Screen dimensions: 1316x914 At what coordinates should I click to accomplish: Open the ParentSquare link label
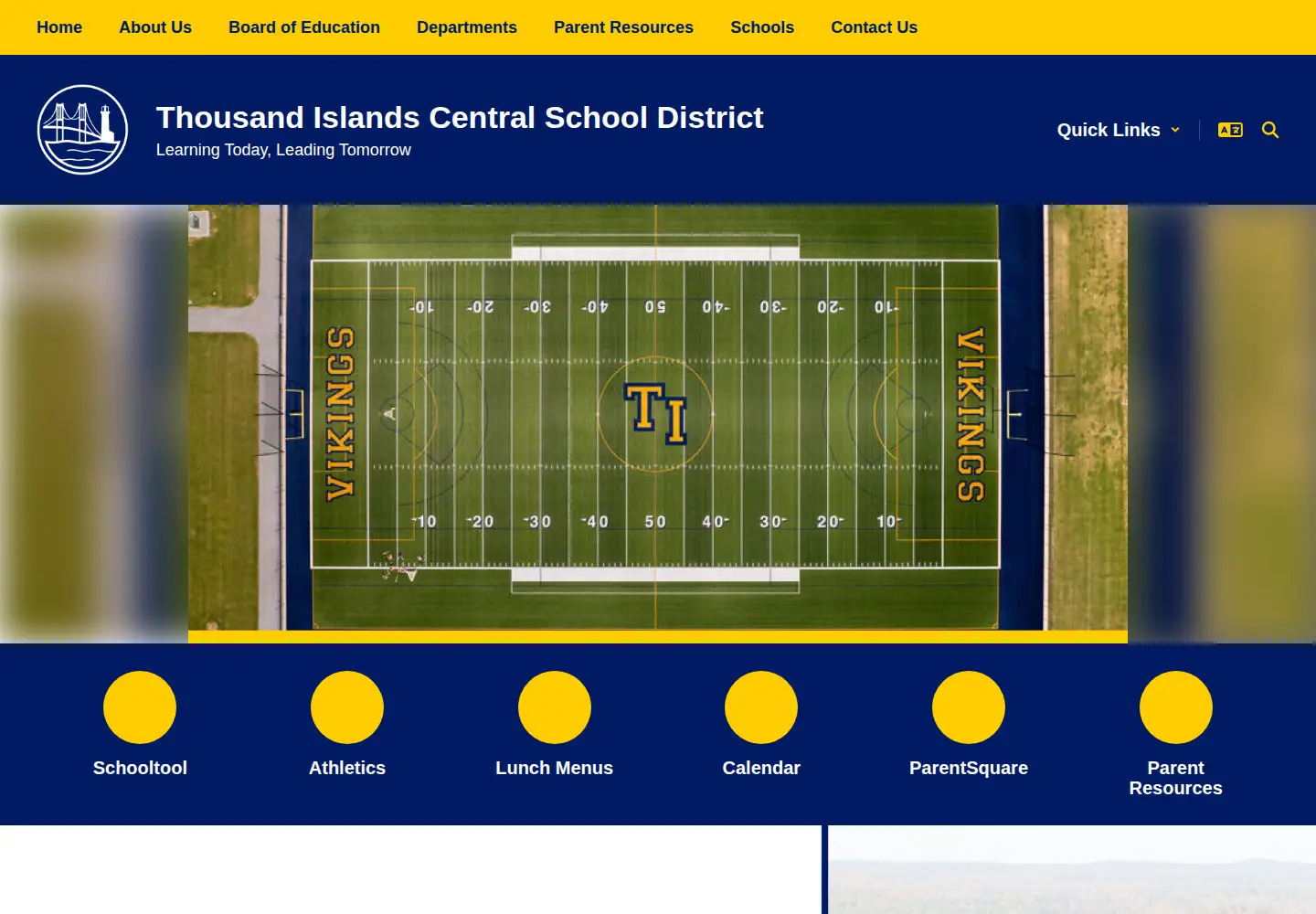tap(969, 768)
